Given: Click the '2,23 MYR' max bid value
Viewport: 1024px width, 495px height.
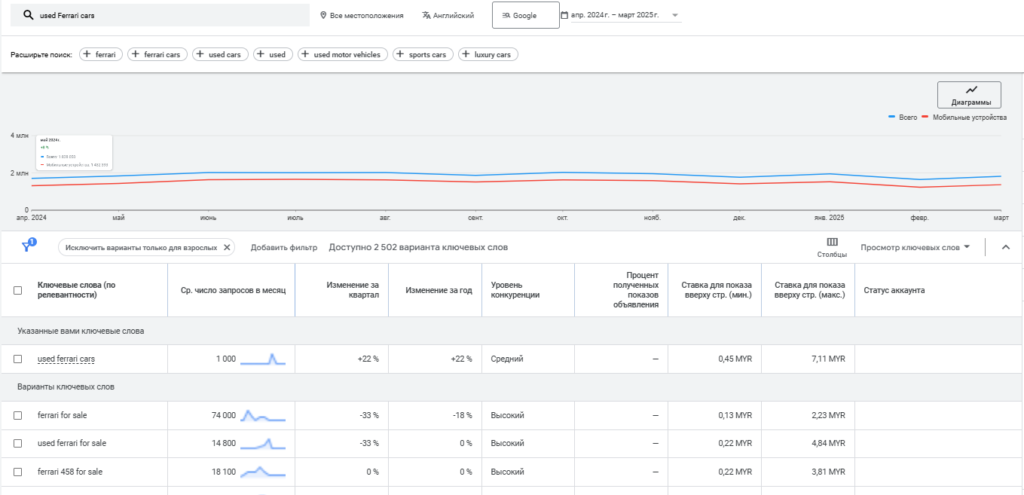Looking at the screenshot, I should click(x=829, y=415).
